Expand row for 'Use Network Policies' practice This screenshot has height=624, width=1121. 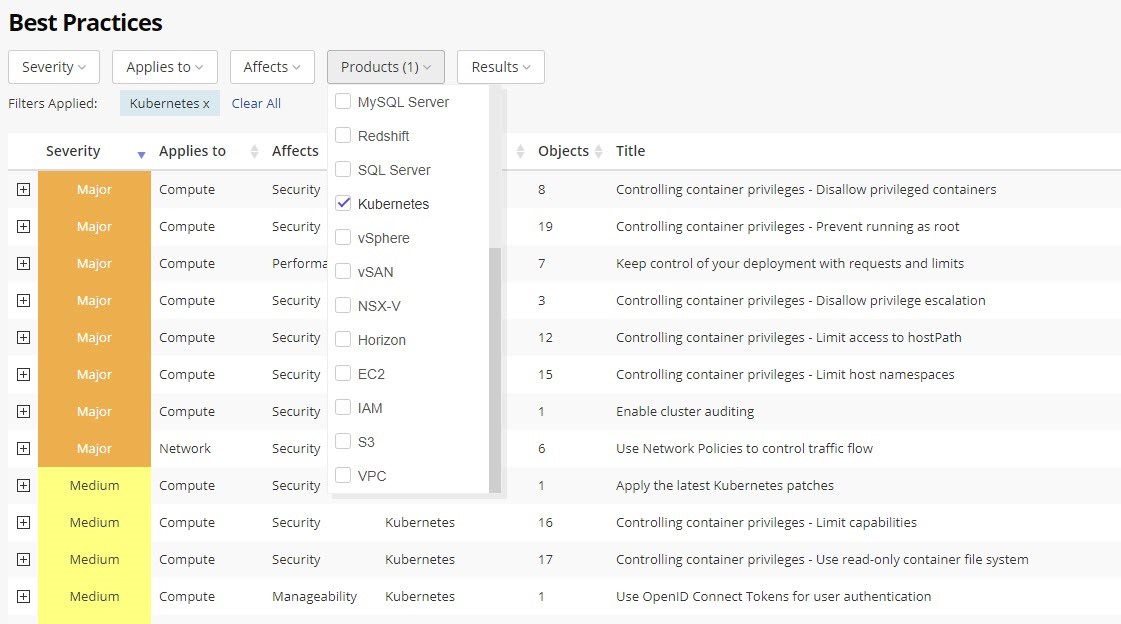[x=23, y=448]
